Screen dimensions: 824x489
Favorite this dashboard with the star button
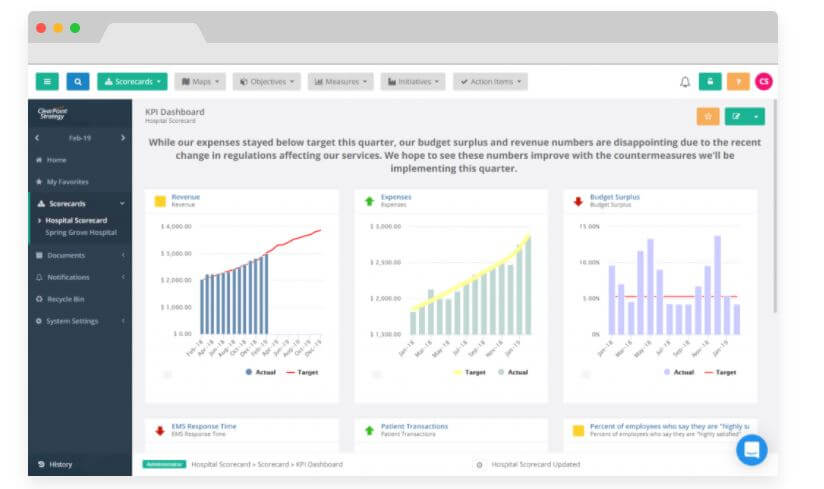click(707, 116)
